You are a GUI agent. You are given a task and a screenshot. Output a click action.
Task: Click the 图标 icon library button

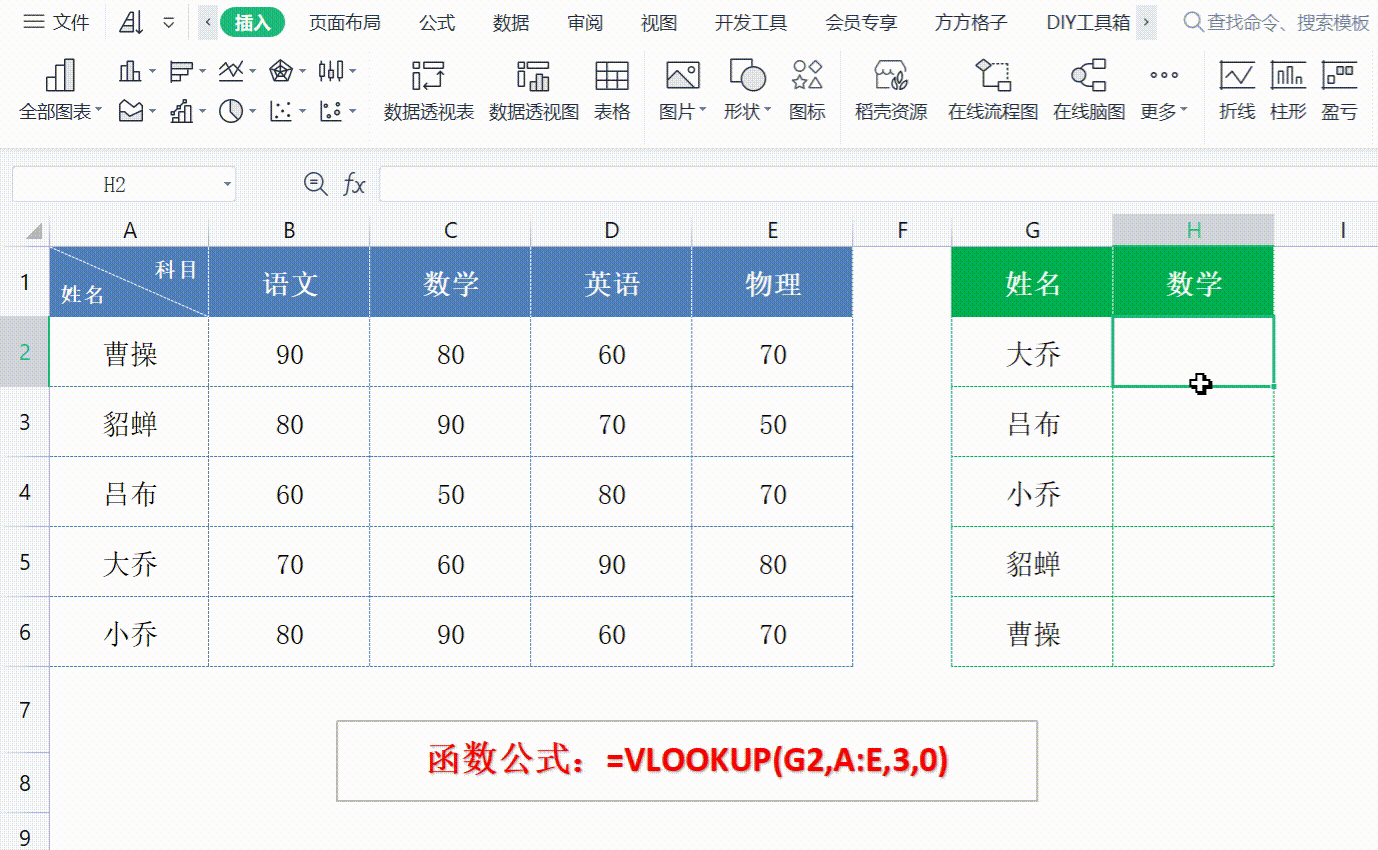[x=807, y=90]
